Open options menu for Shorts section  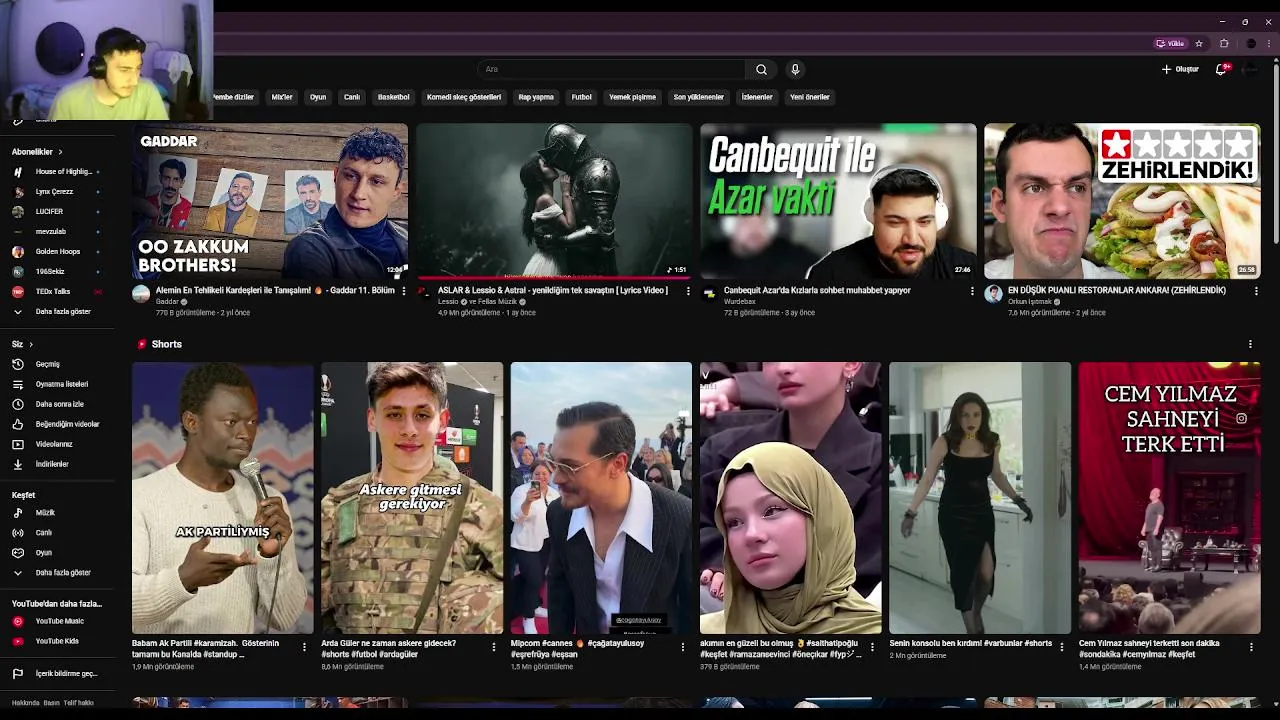pos(1250,344)
